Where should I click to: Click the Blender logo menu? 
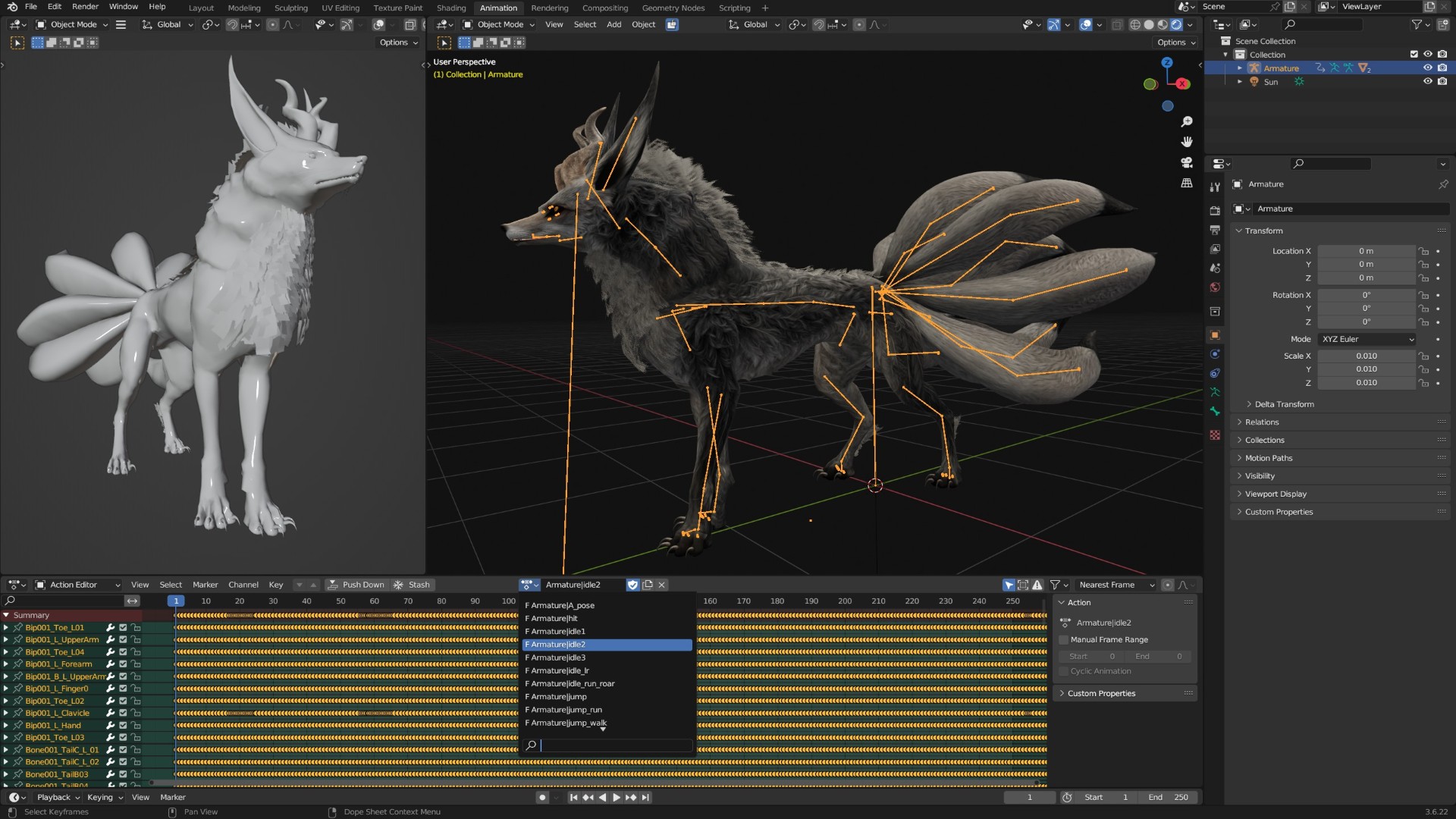pyautogui.click(x=12, y=7)
